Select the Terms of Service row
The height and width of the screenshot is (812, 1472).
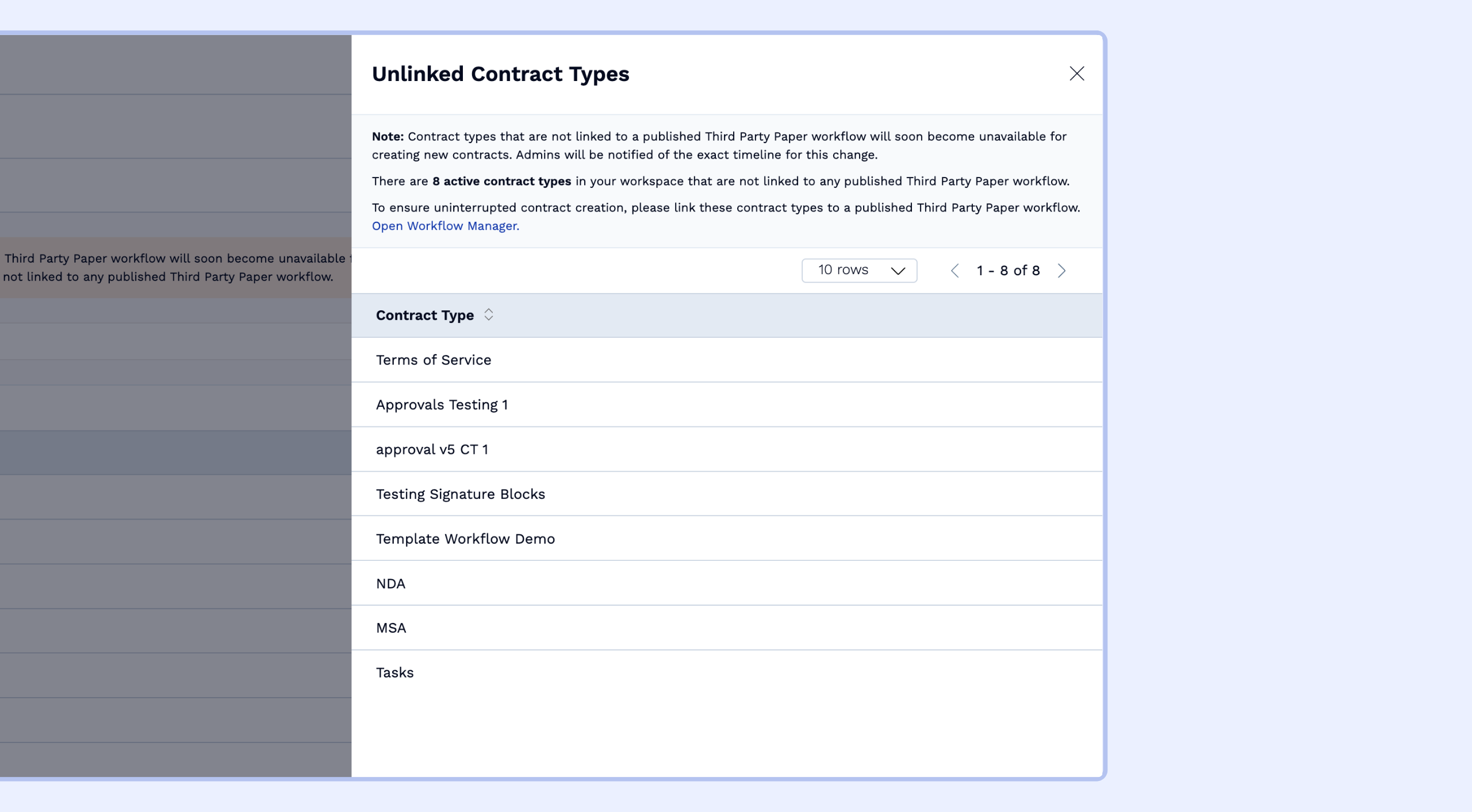pos(434,360)
